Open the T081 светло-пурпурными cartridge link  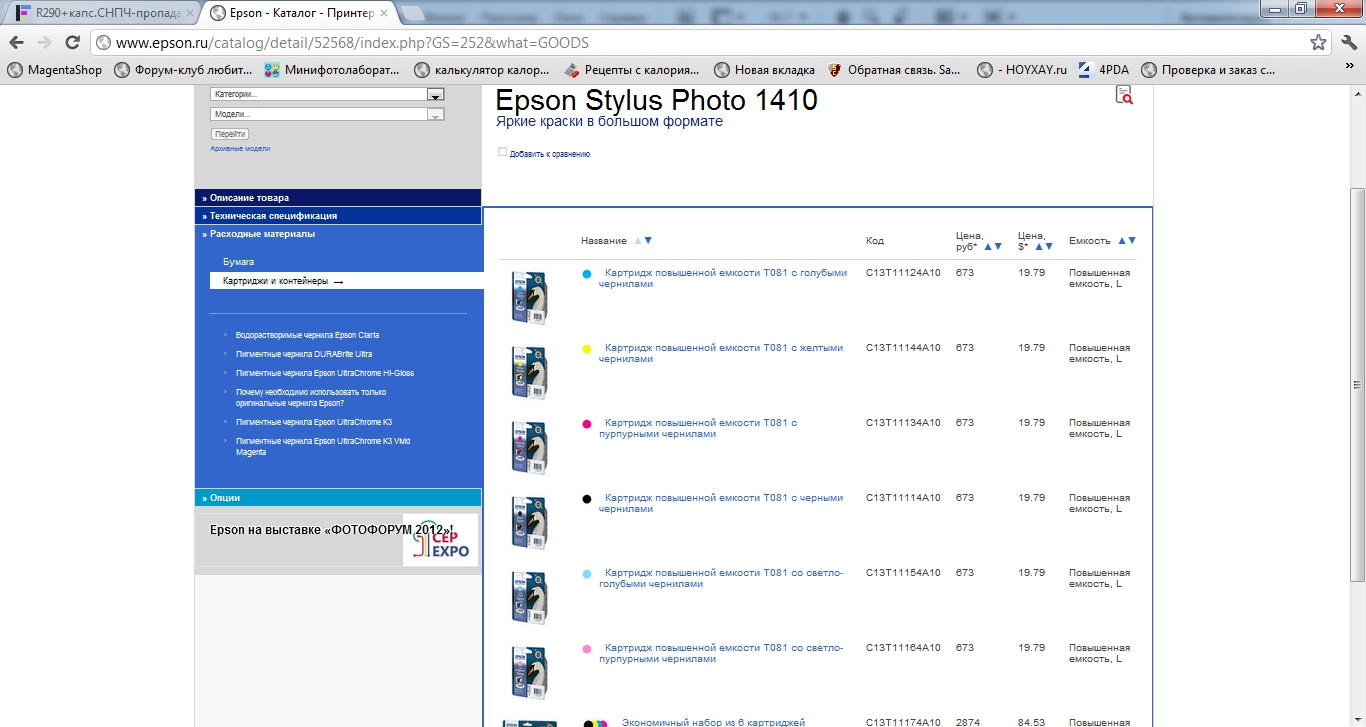(721, 653)
